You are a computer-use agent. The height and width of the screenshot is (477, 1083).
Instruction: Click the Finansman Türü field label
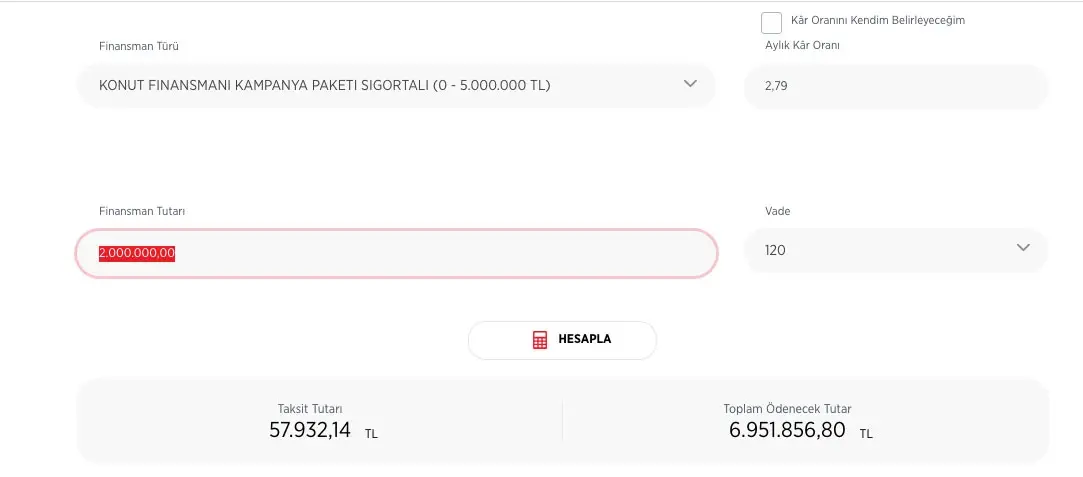(138, 47)
